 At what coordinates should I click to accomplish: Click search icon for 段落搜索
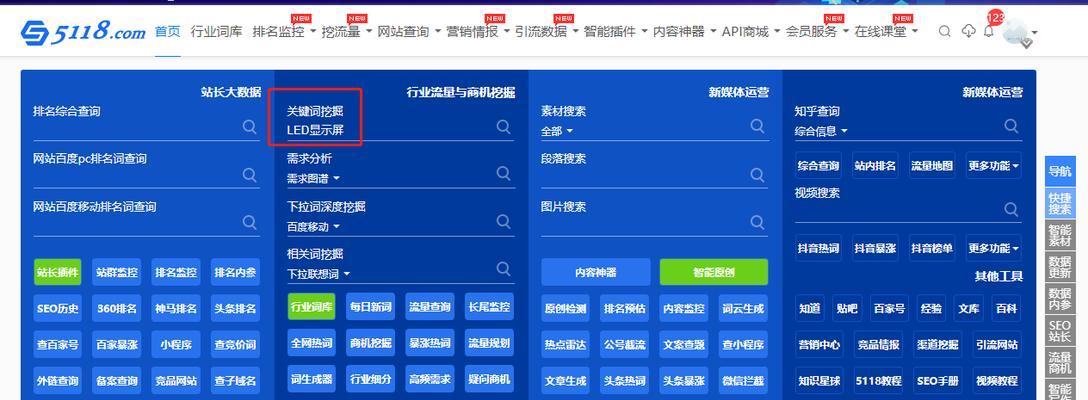click(758, 175)
